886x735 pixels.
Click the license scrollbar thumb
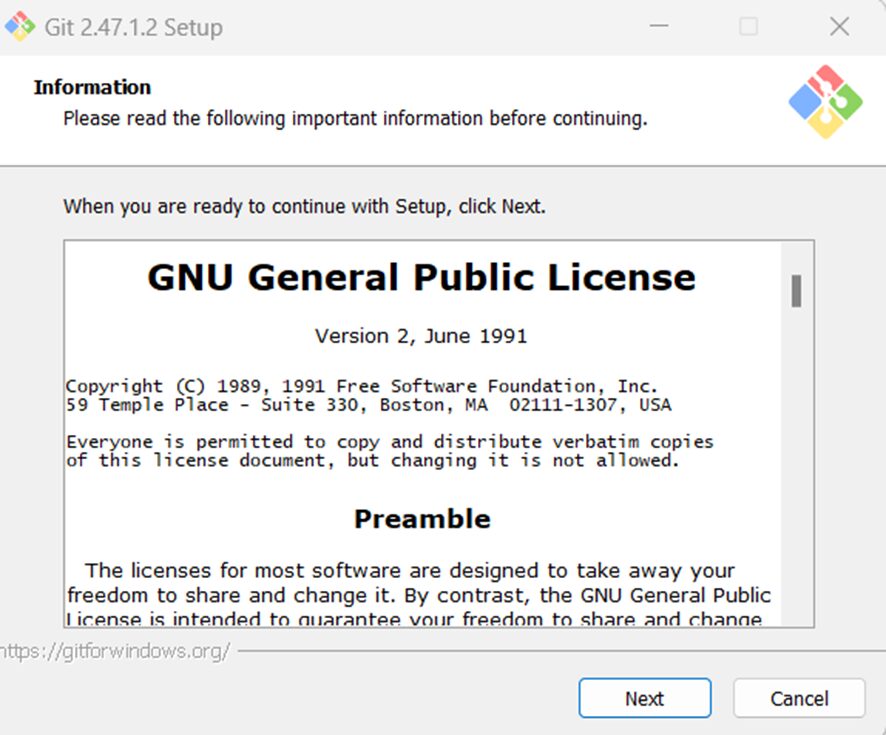(x=796, y=290)
